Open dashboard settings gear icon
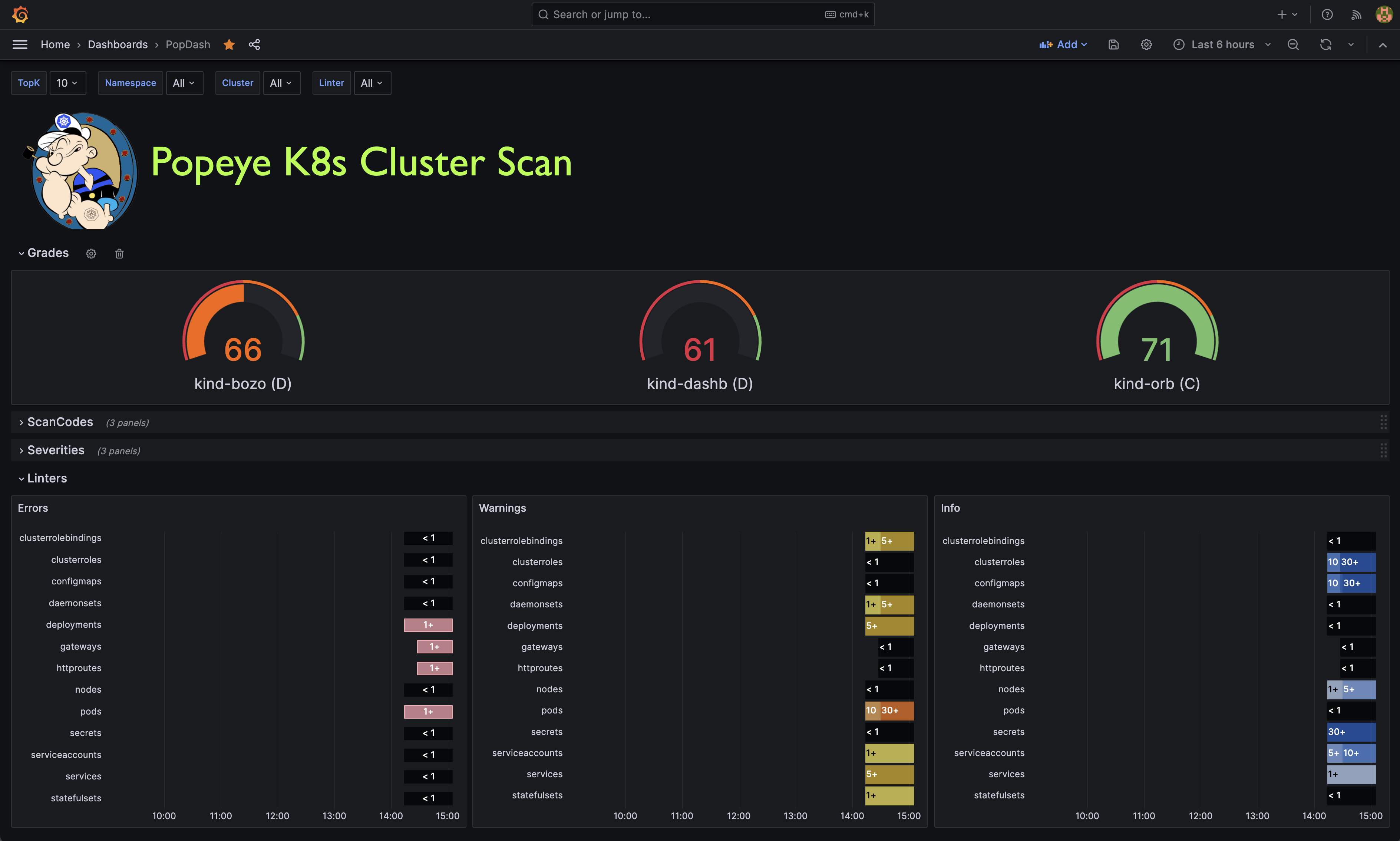The height and width of the screenshot is (841, 1400). tap(1146, 44)
